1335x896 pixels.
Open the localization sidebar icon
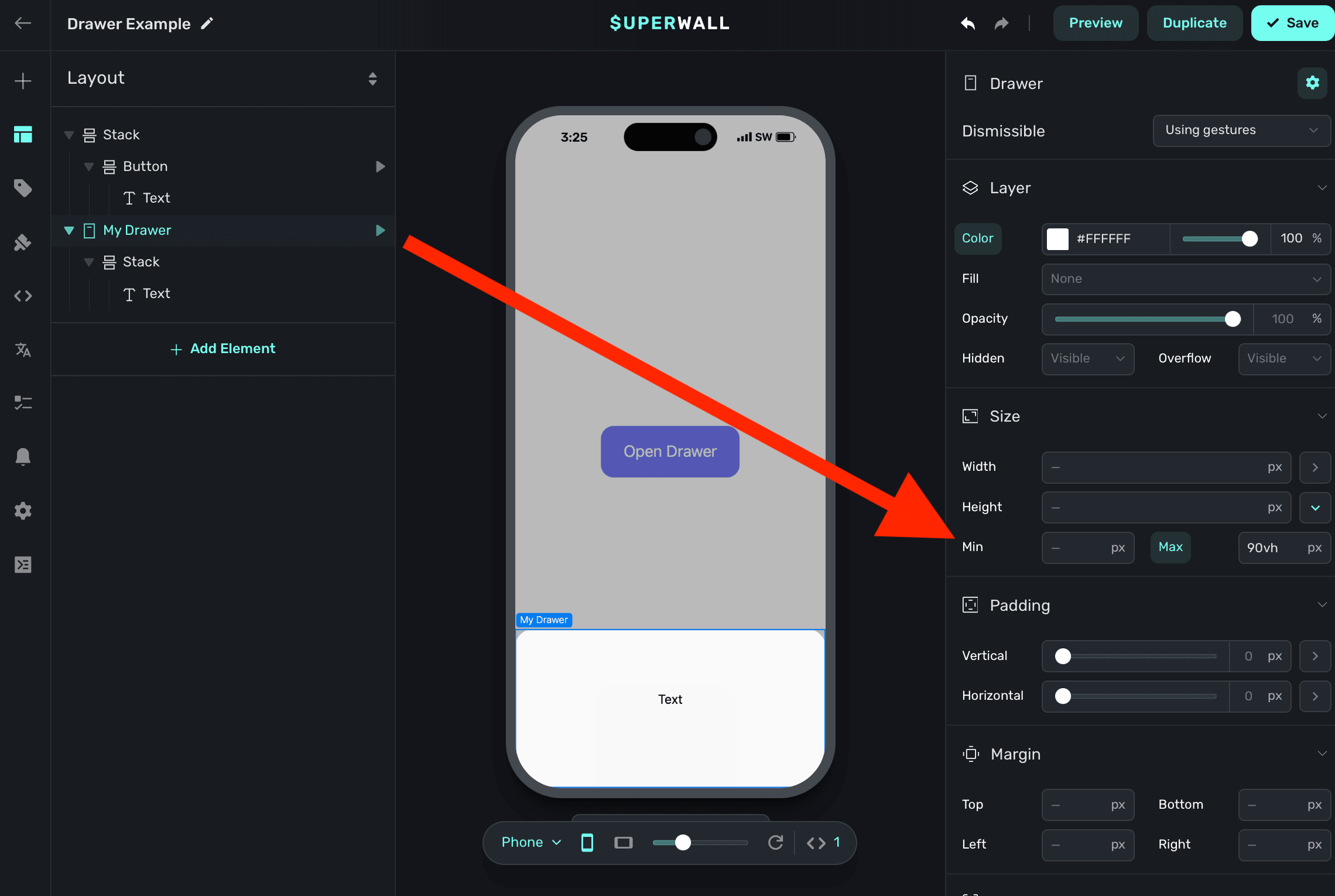coord(23,350)
